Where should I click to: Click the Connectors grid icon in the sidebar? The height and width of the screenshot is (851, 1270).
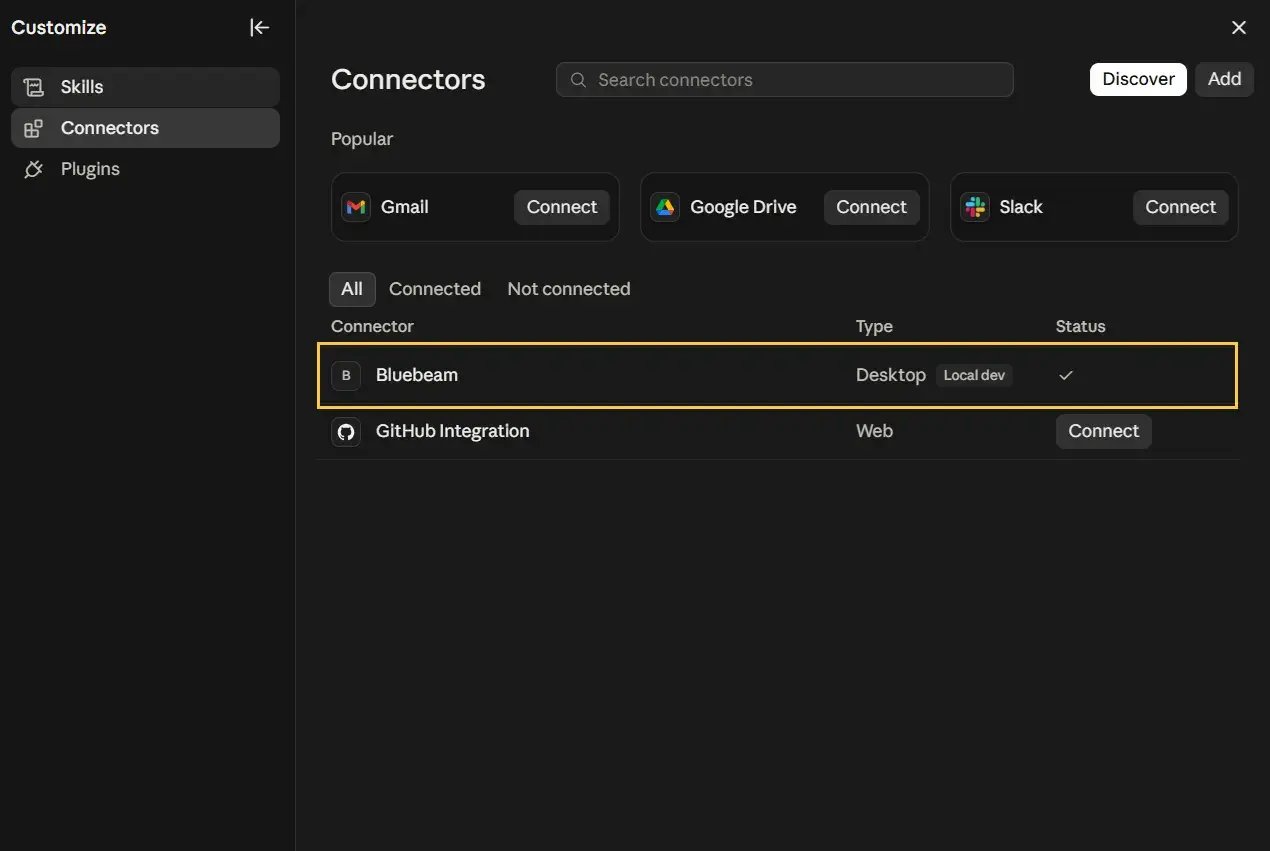(34, 128)
